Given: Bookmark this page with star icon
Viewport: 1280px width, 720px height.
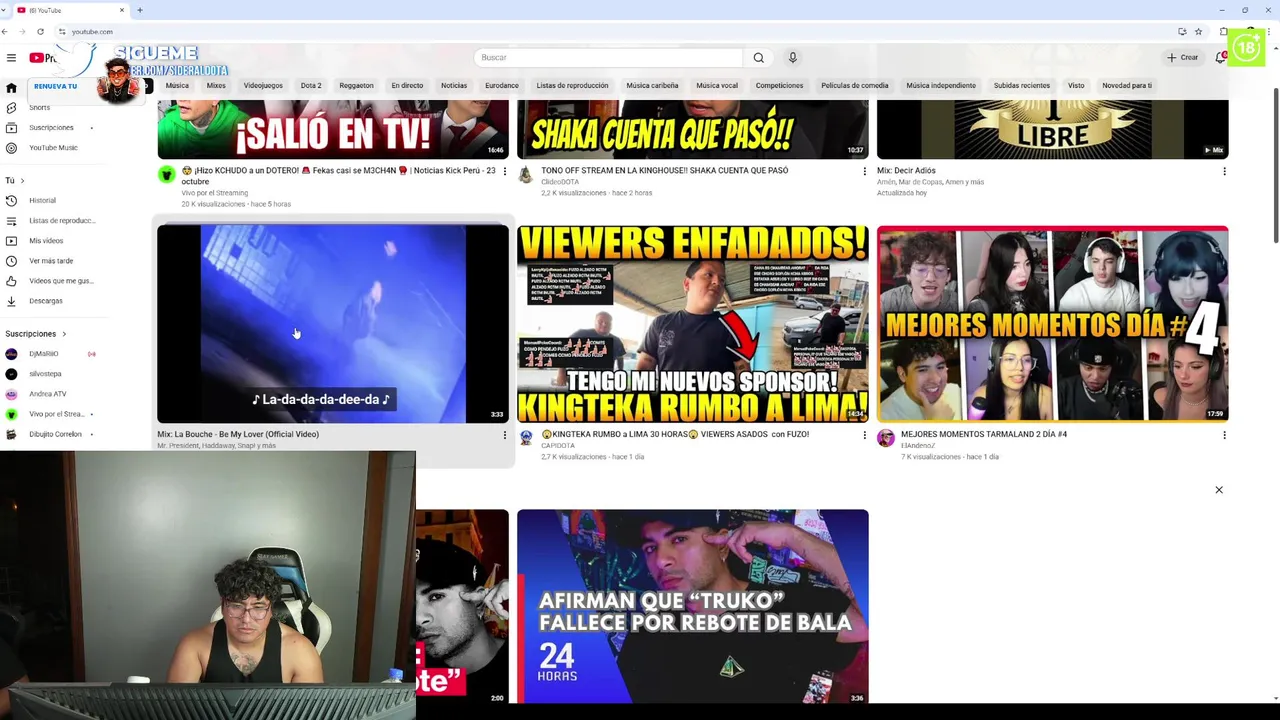Looking at the screenshot, I should (1198, 32).
